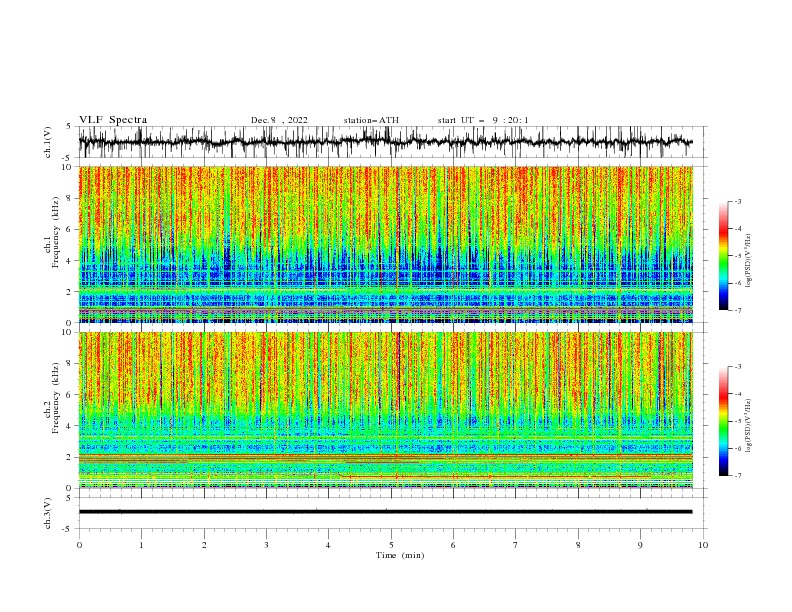Click the ch.1 color bar log(PSD) label
Image resolution: width=792 pixels, height=612 pixels.
click(x=748, y=261)
